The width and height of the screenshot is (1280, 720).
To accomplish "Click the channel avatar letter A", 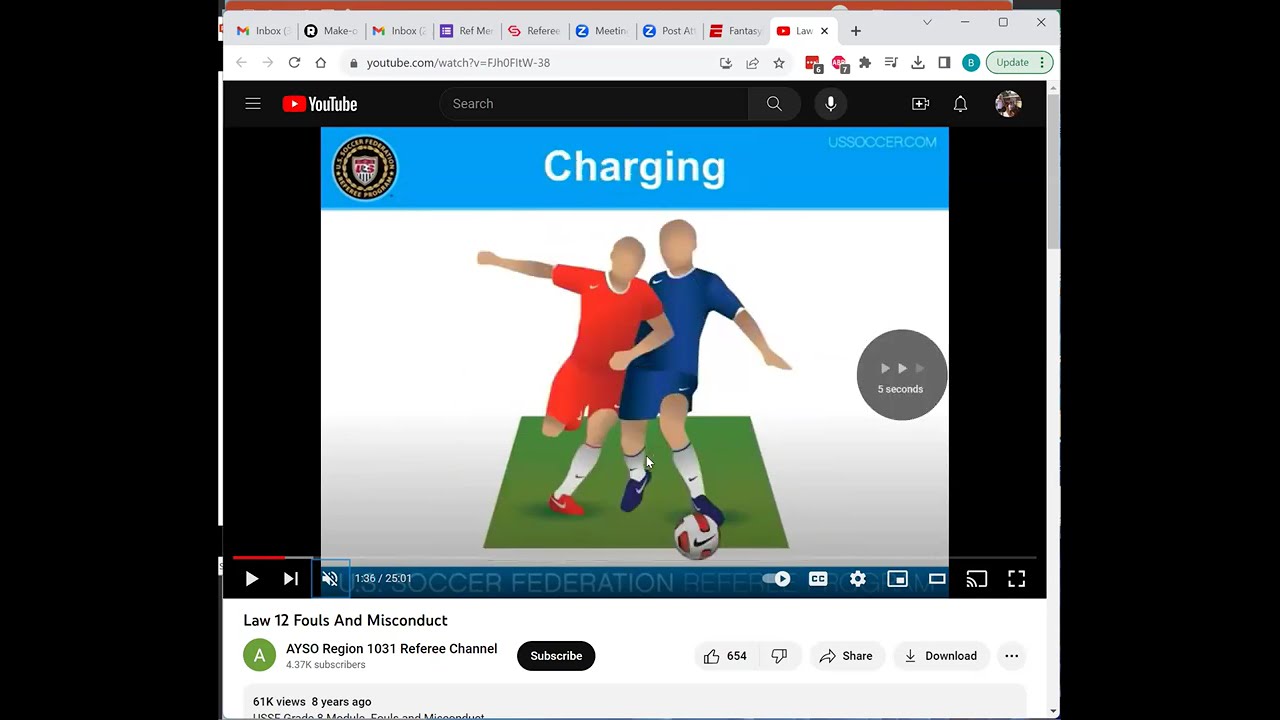I will [259, 656].
